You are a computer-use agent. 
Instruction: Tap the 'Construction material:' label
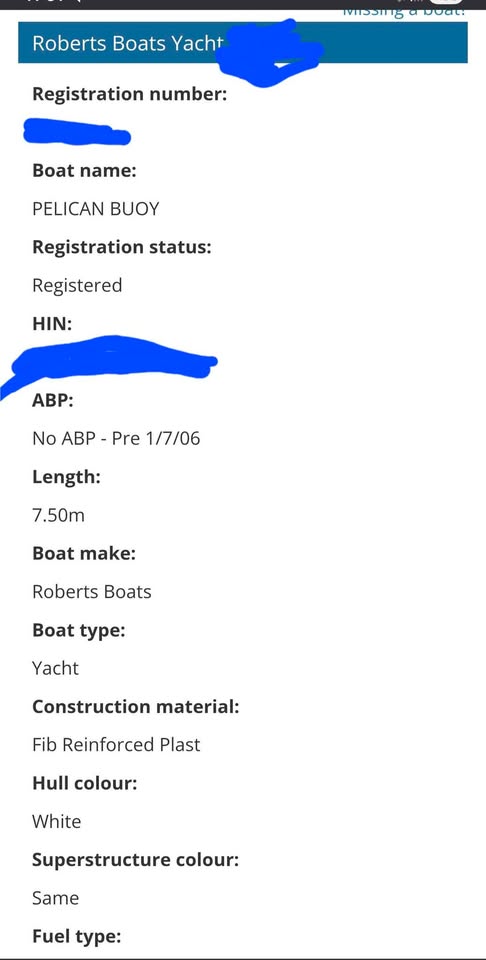click(136, 707)
